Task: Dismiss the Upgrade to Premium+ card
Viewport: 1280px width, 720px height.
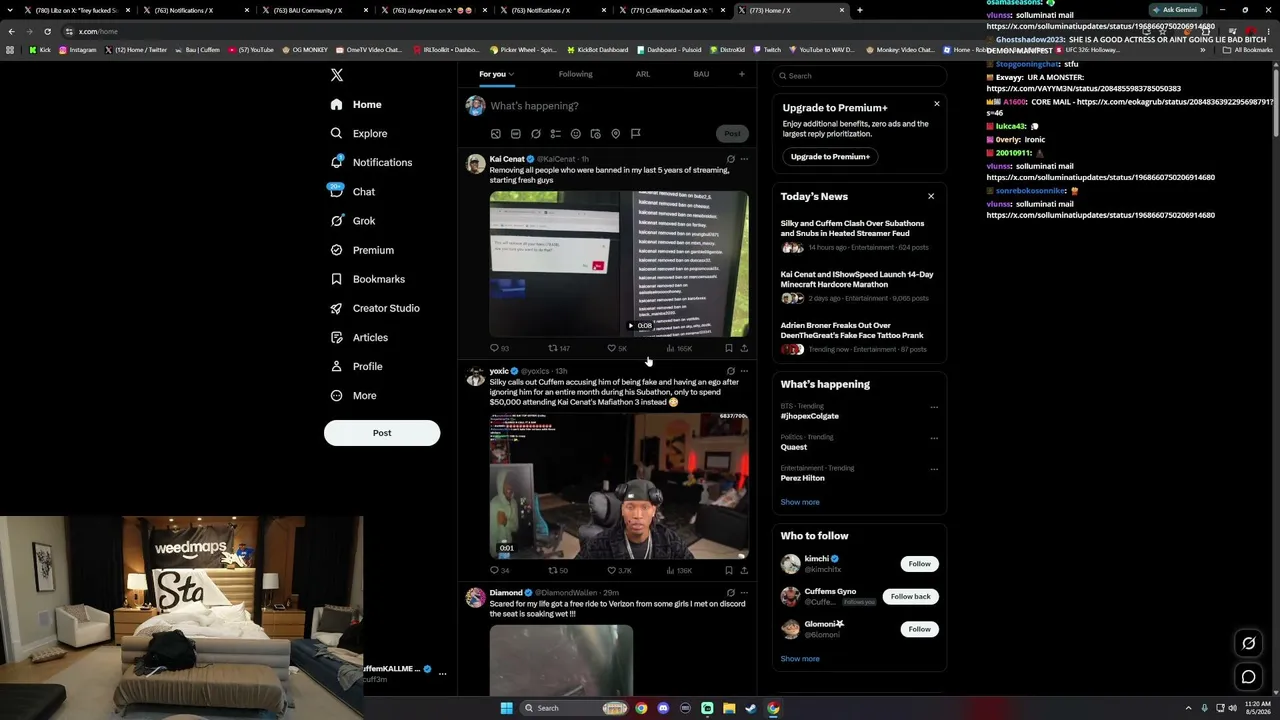Action: point(936,104)
